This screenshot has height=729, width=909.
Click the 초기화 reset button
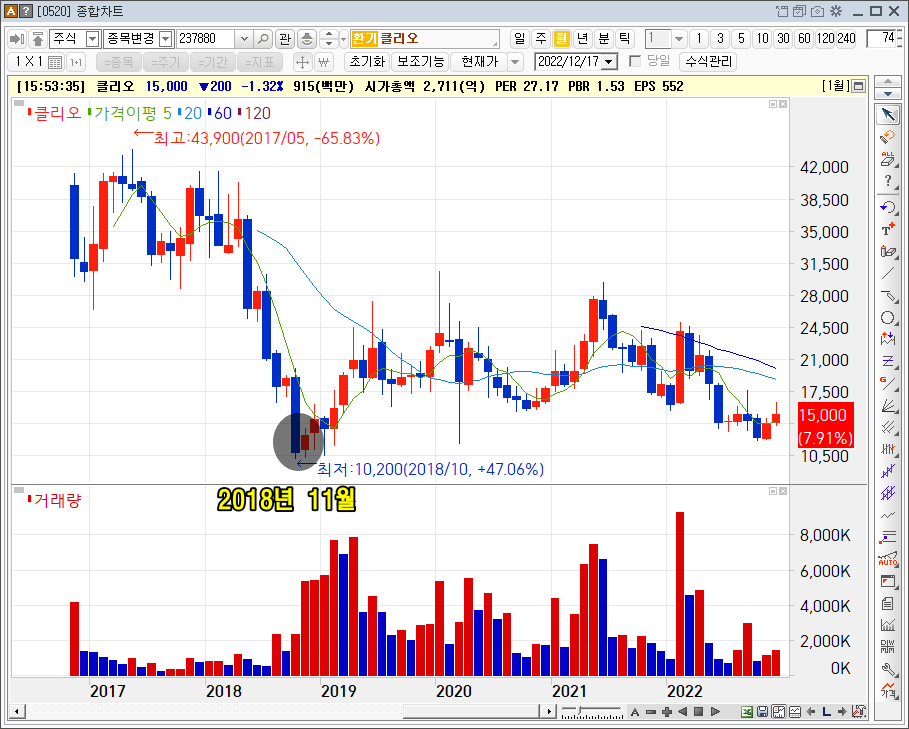(367, 61)
